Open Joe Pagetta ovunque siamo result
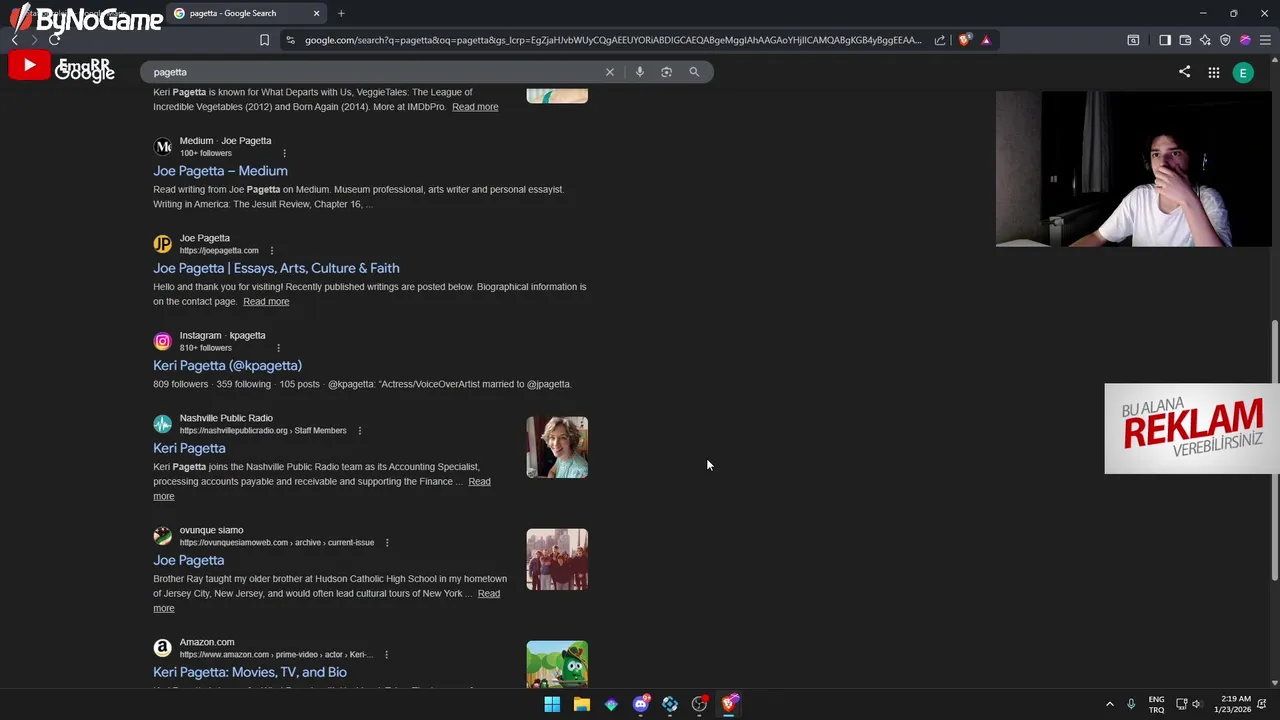The image size is (1280, 720). click(x=188, y=560)
